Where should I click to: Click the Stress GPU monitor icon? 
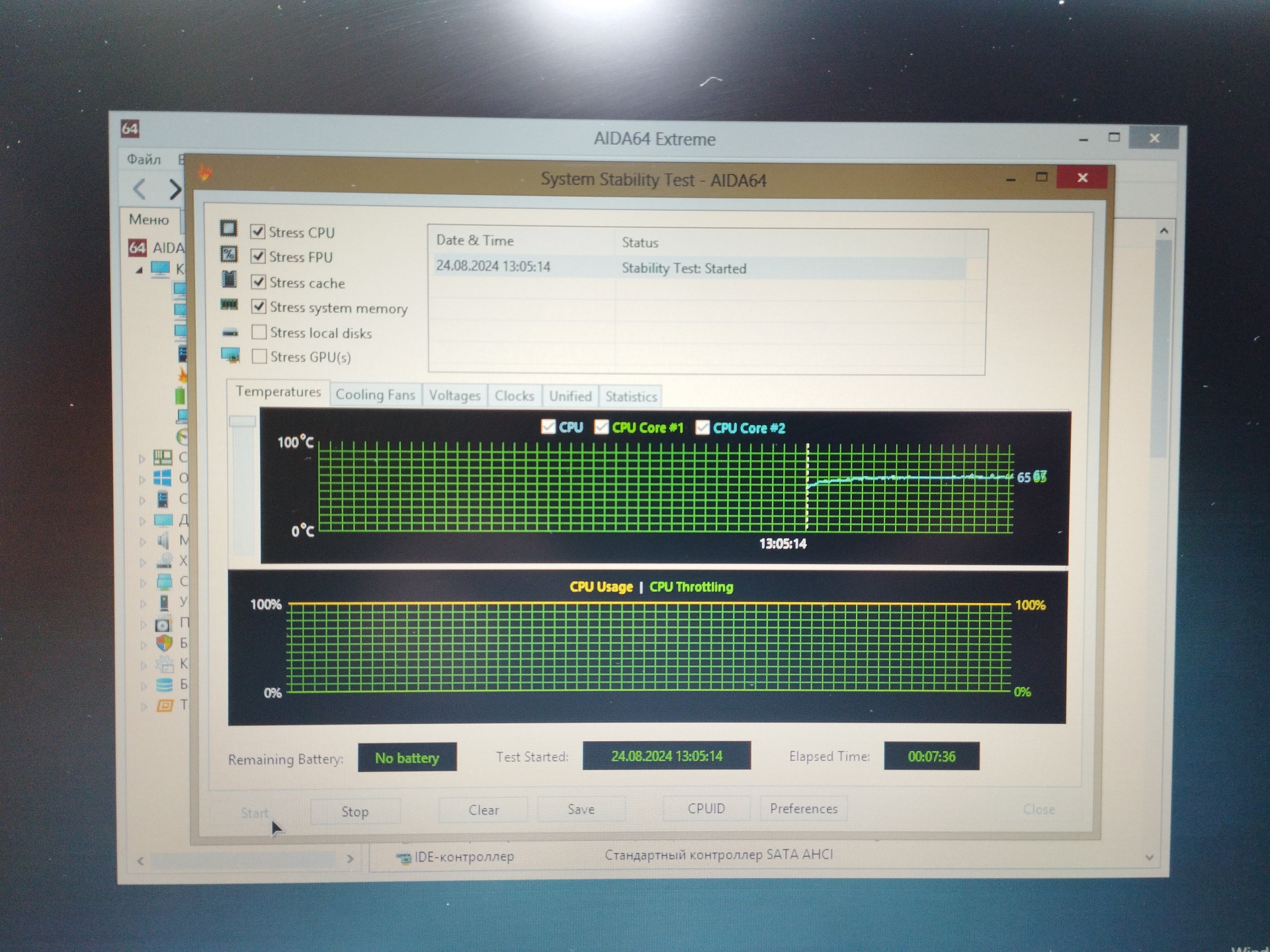point(230,356)
